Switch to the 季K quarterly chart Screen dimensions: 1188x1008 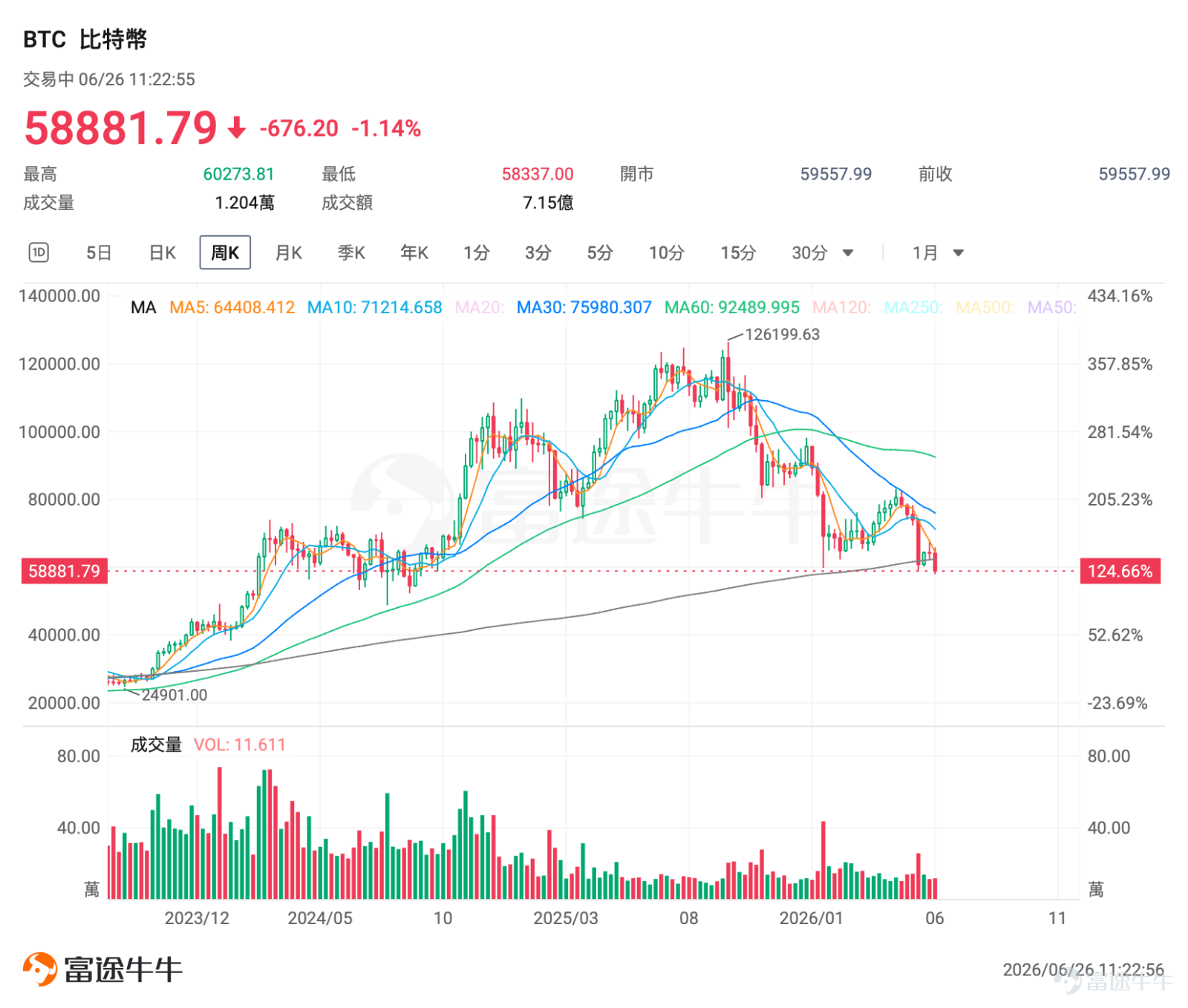click(x=351, y=253)
